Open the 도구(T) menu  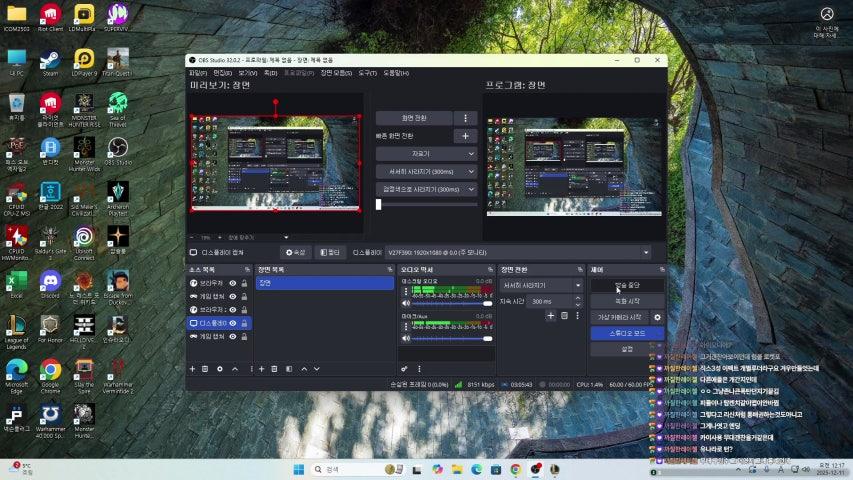tap(367, 73)
